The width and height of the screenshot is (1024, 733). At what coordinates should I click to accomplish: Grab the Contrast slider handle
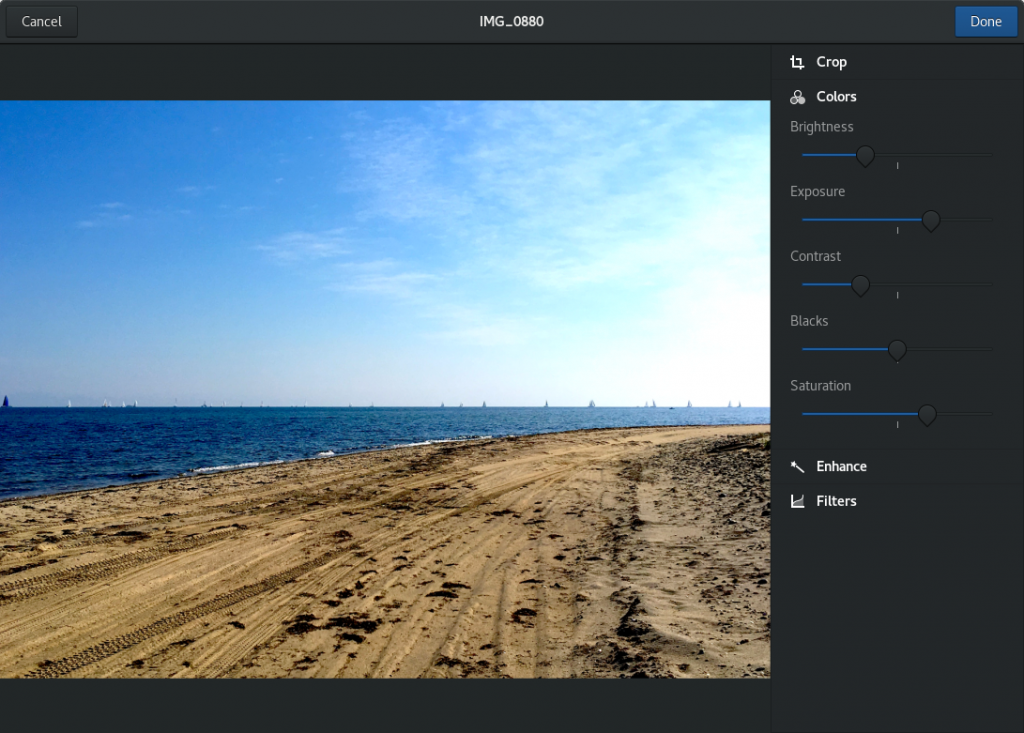[860, 285]
